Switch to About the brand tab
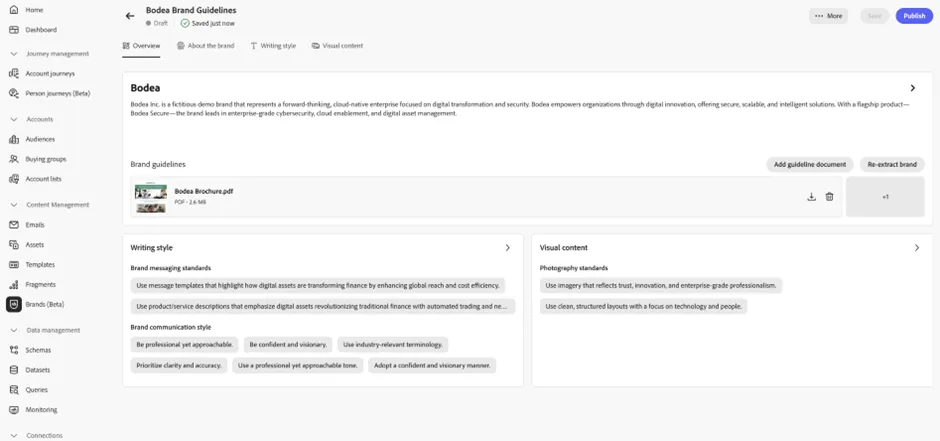The image size is (940, 441). 206,46
